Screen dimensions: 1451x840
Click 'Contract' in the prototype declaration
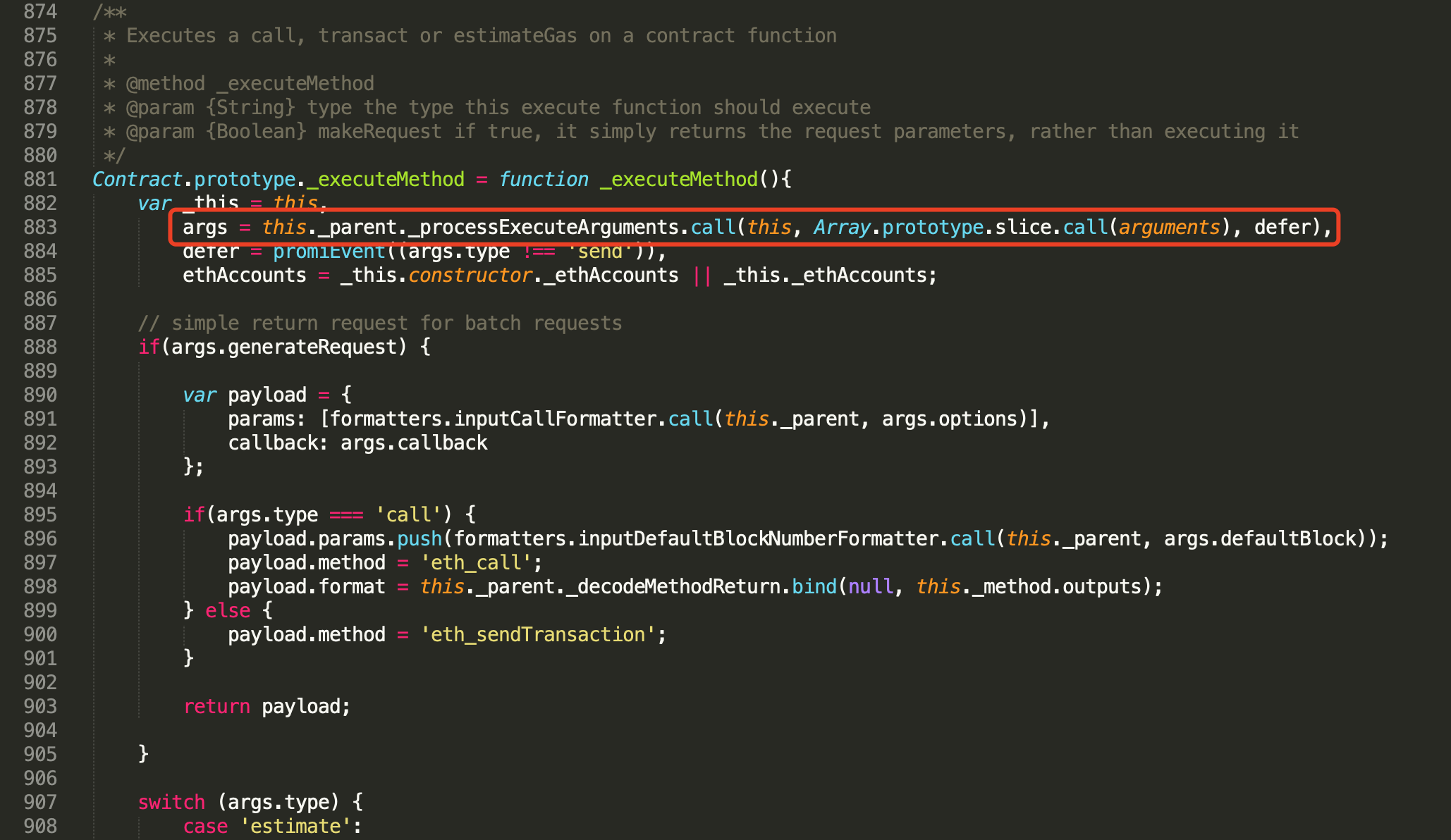click(x=137, y=179)
